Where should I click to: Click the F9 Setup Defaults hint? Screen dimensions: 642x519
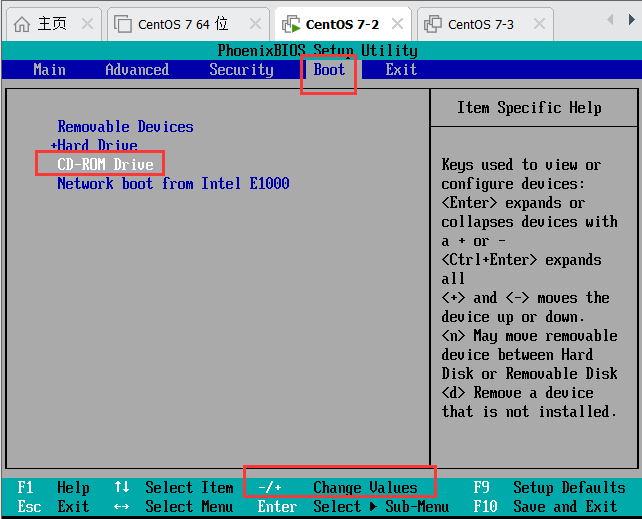tap(549, 487)
